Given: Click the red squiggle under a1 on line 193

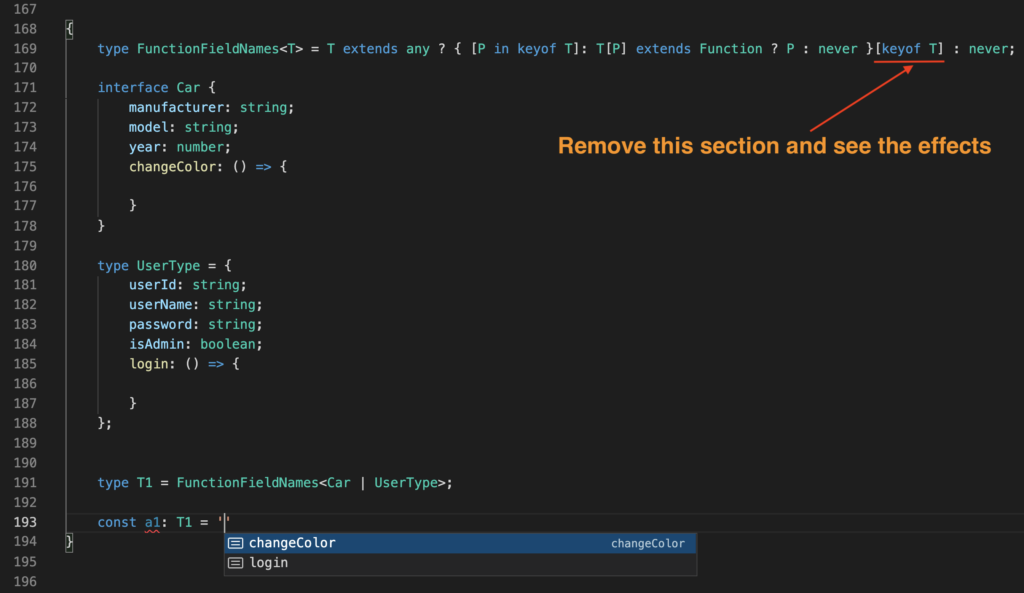Looking at the screenshot, I should pyautogui.click(x=152, y=530).
